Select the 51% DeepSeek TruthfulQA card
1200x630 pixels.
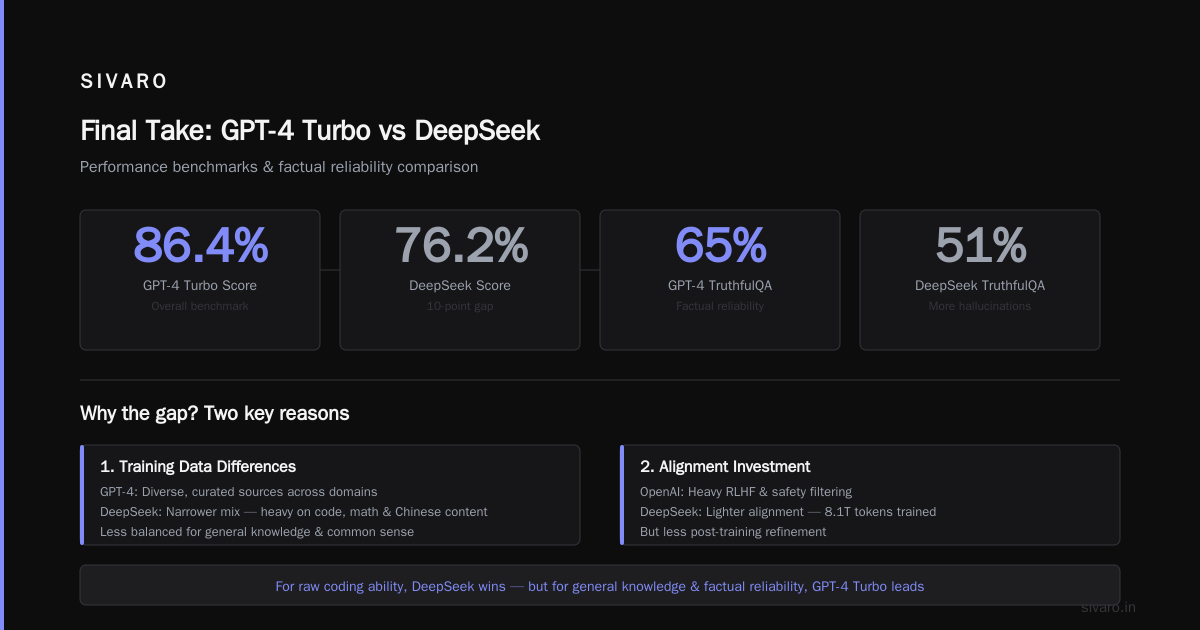(x=980, y=280)
